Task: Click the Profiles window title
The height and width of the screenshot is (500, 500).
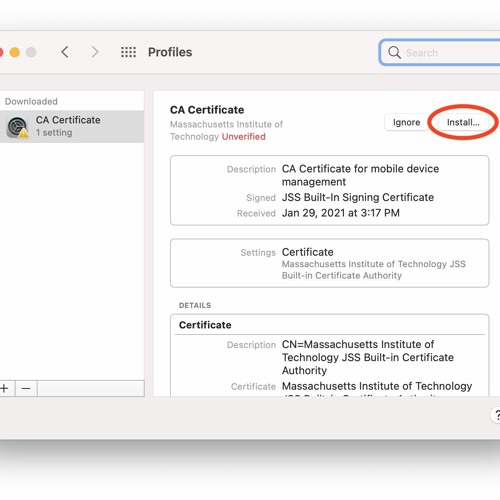Action: coord(170,52)
